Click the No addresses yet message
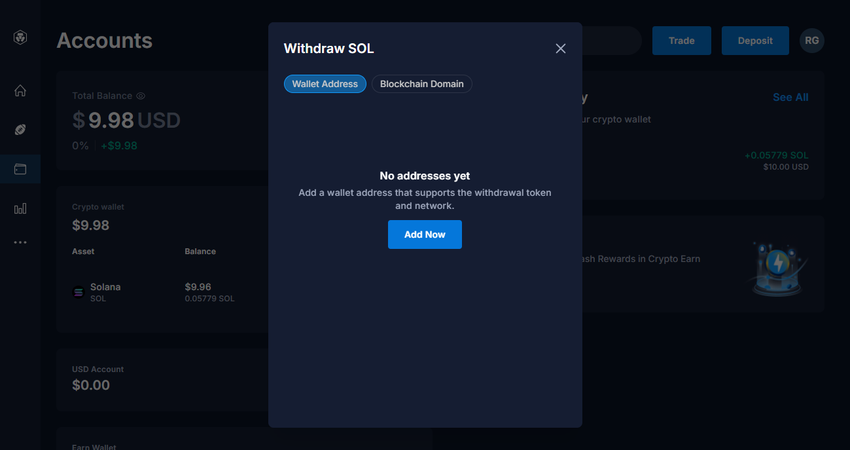The image size is (850, 450). point(425,176)
